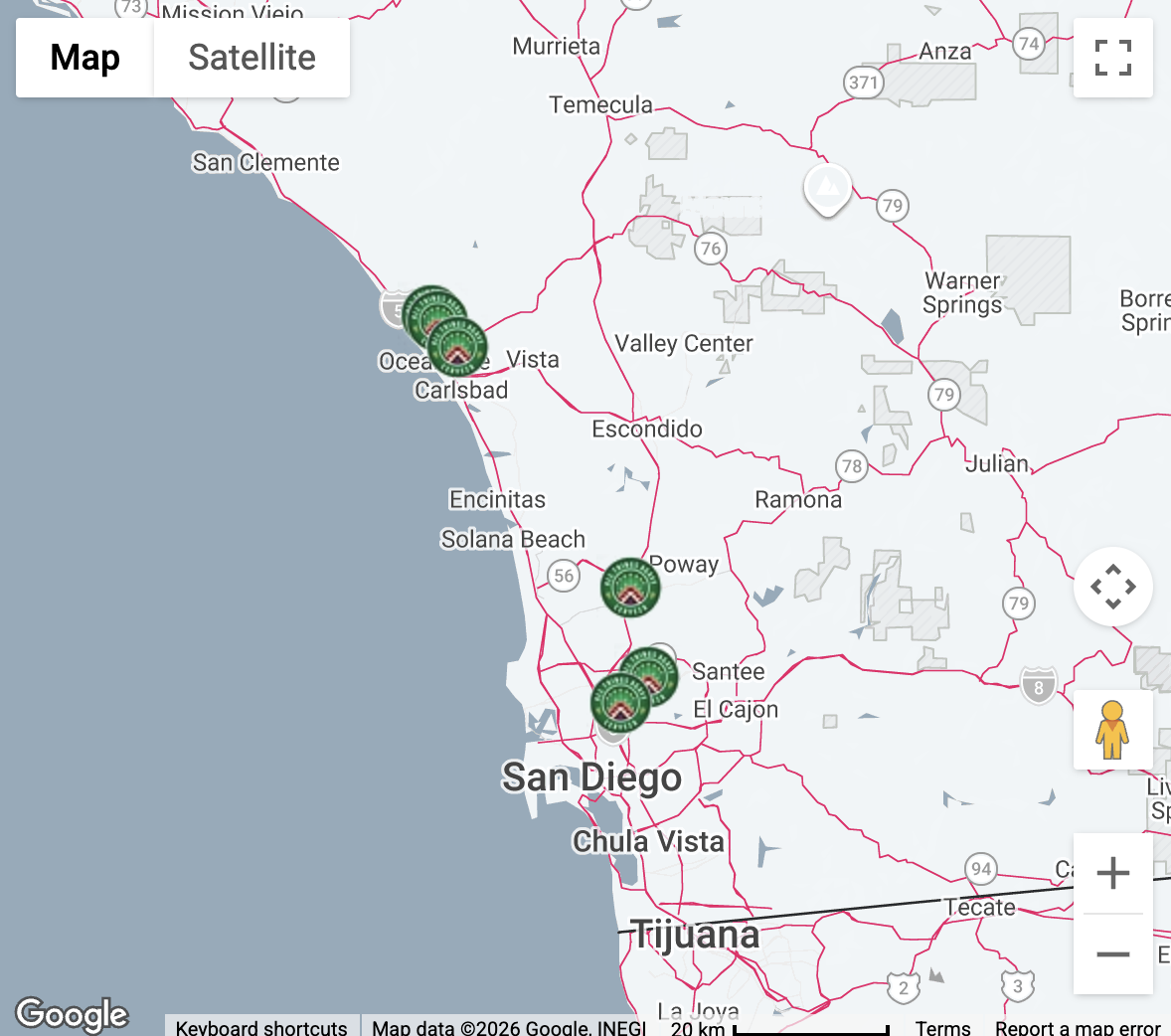1171x1036 pixels.
Task: Click the Street View Pegman icon
Action: [1112, 730]
